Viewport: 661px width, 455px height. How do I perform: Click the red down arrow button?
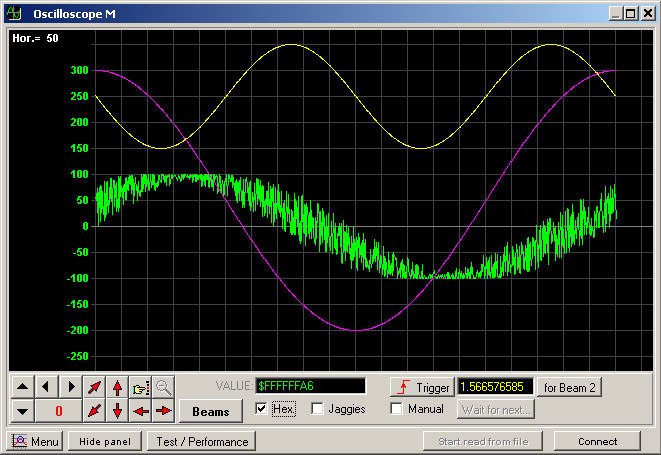click(117, 410)
